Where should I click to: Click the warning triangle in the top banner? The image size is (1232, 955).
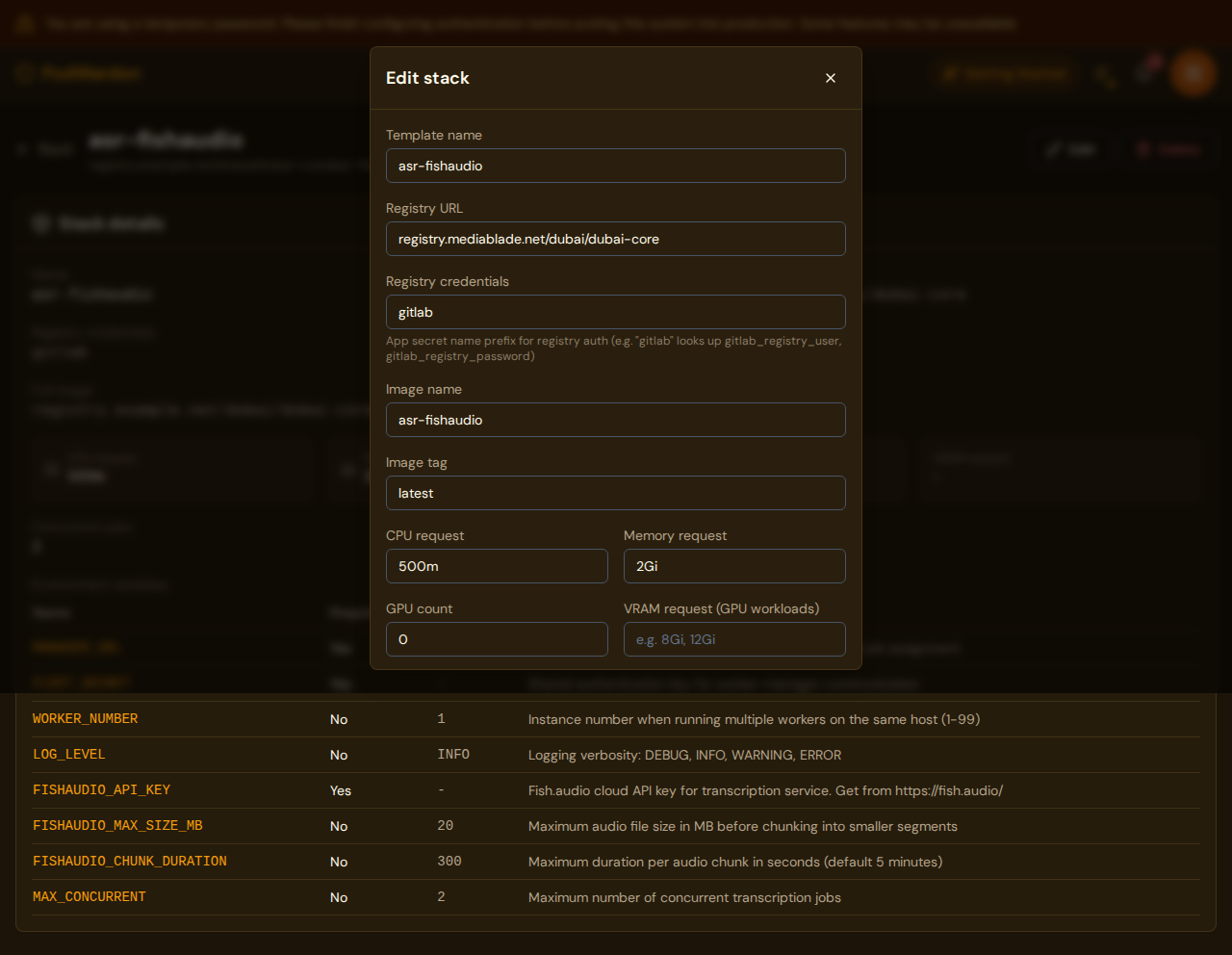(x=24, y=23)
